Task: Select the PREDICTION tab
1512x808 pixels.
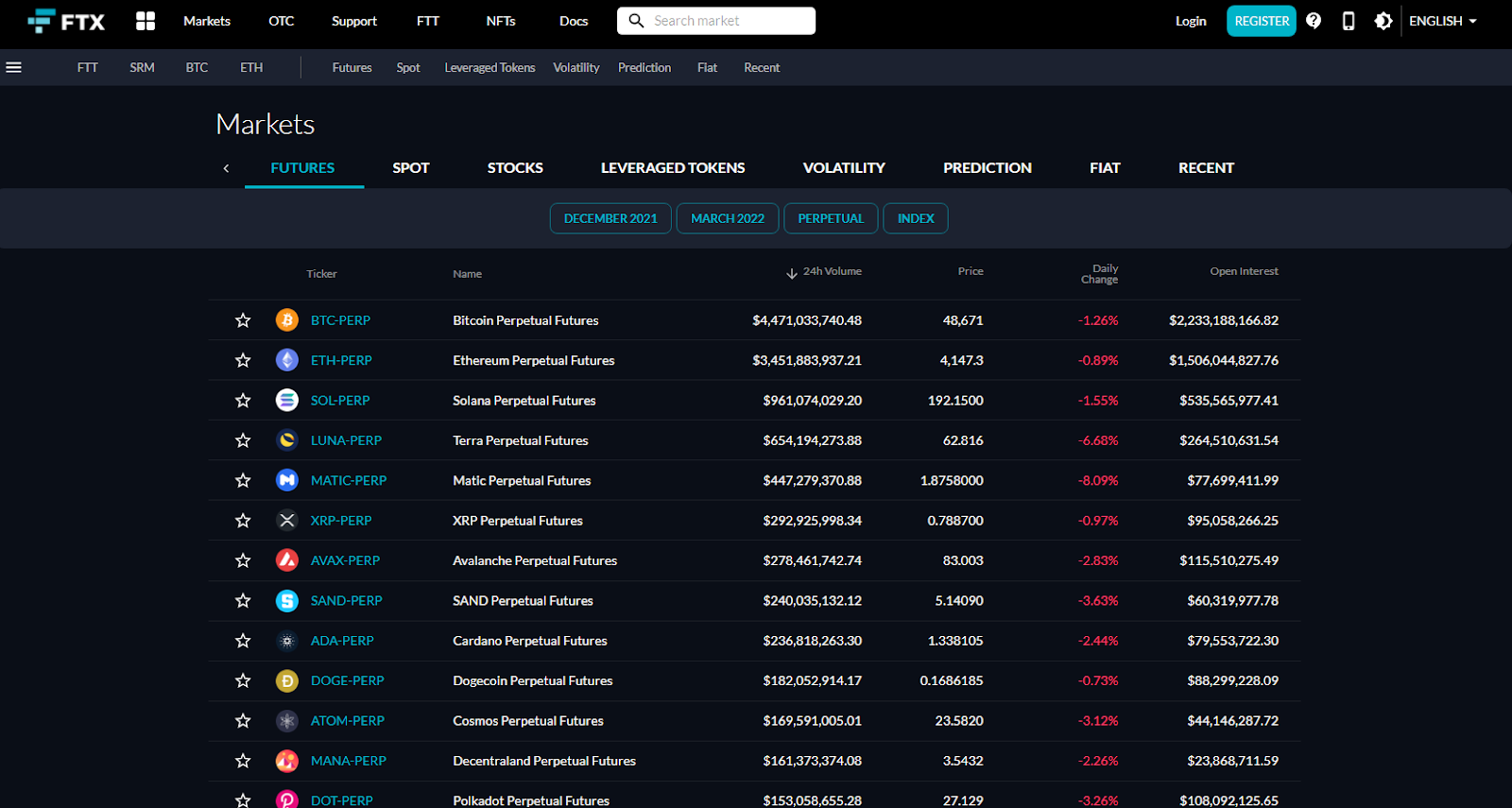Action: tap(988, 168)
